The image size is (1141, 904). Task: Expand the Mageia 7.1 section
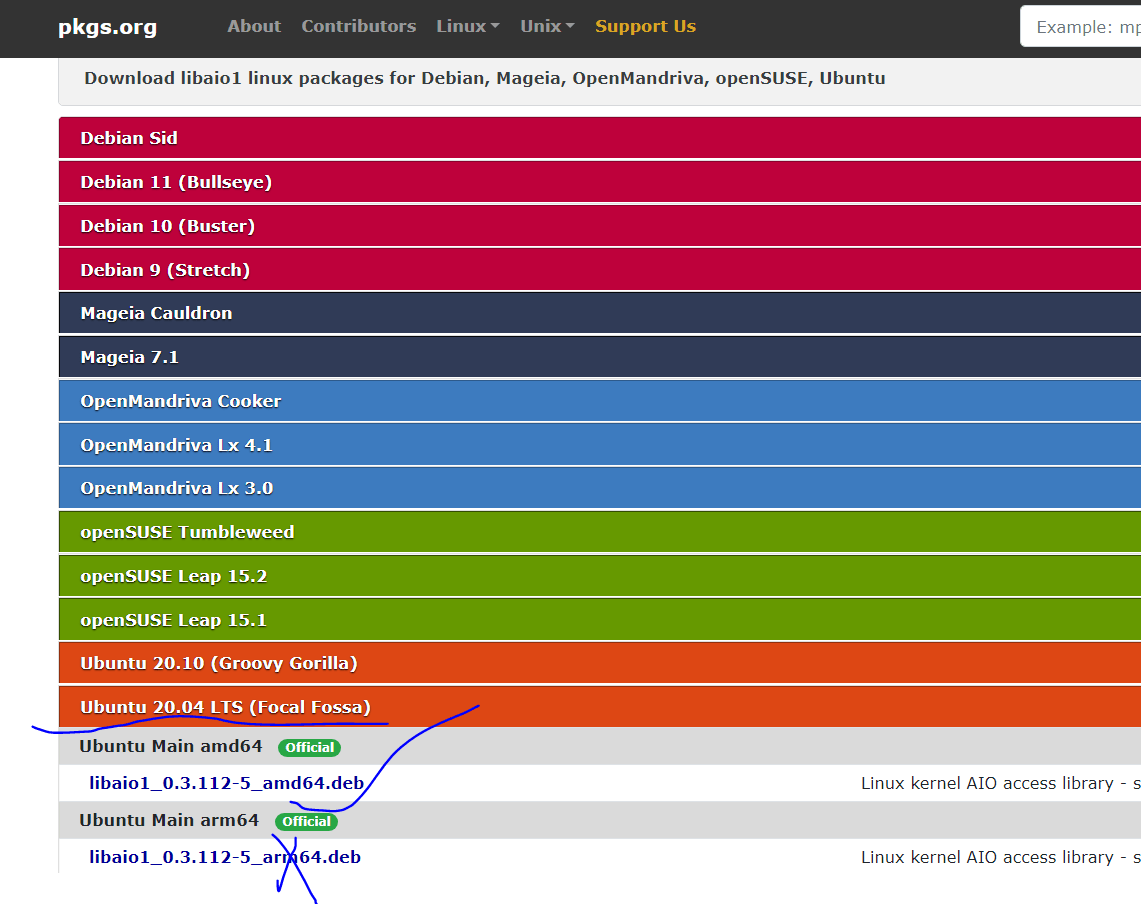pos(600,357)
